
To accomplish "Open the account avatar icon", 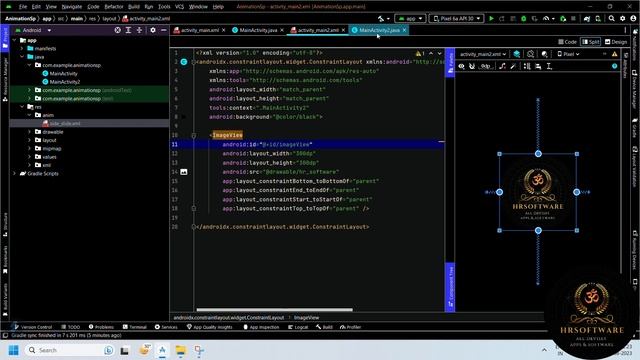I will click(x=633, y=18).
